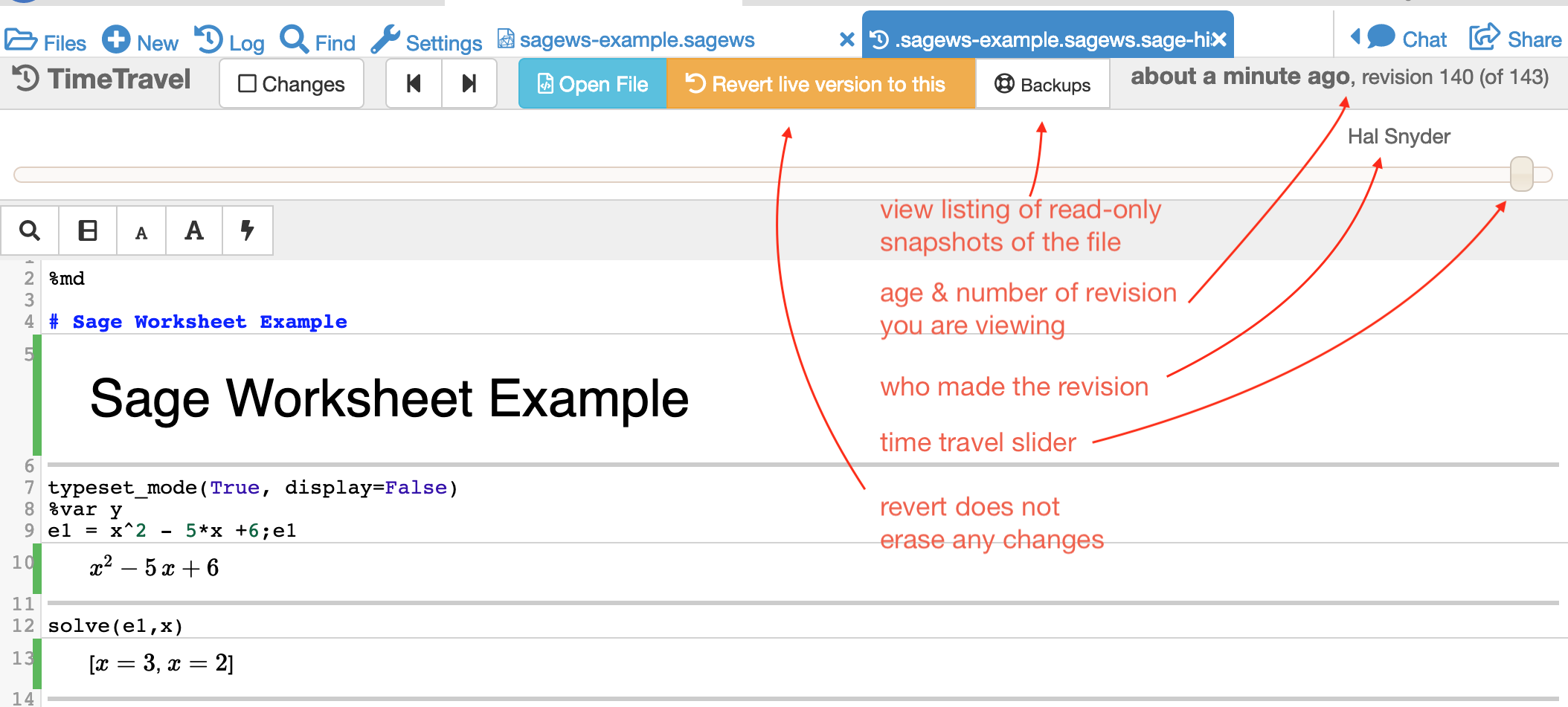Click the lightning bolt toolbar icon

click(247, 231)
